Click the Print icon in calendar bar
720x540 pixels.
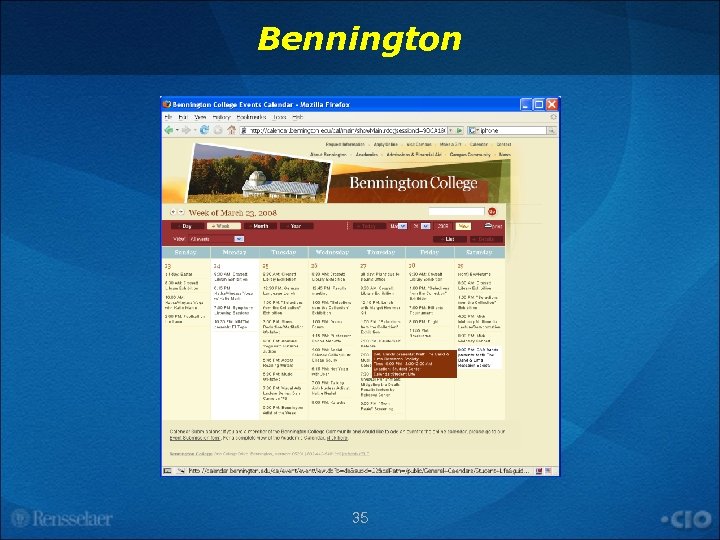click(x=489, y=225)
